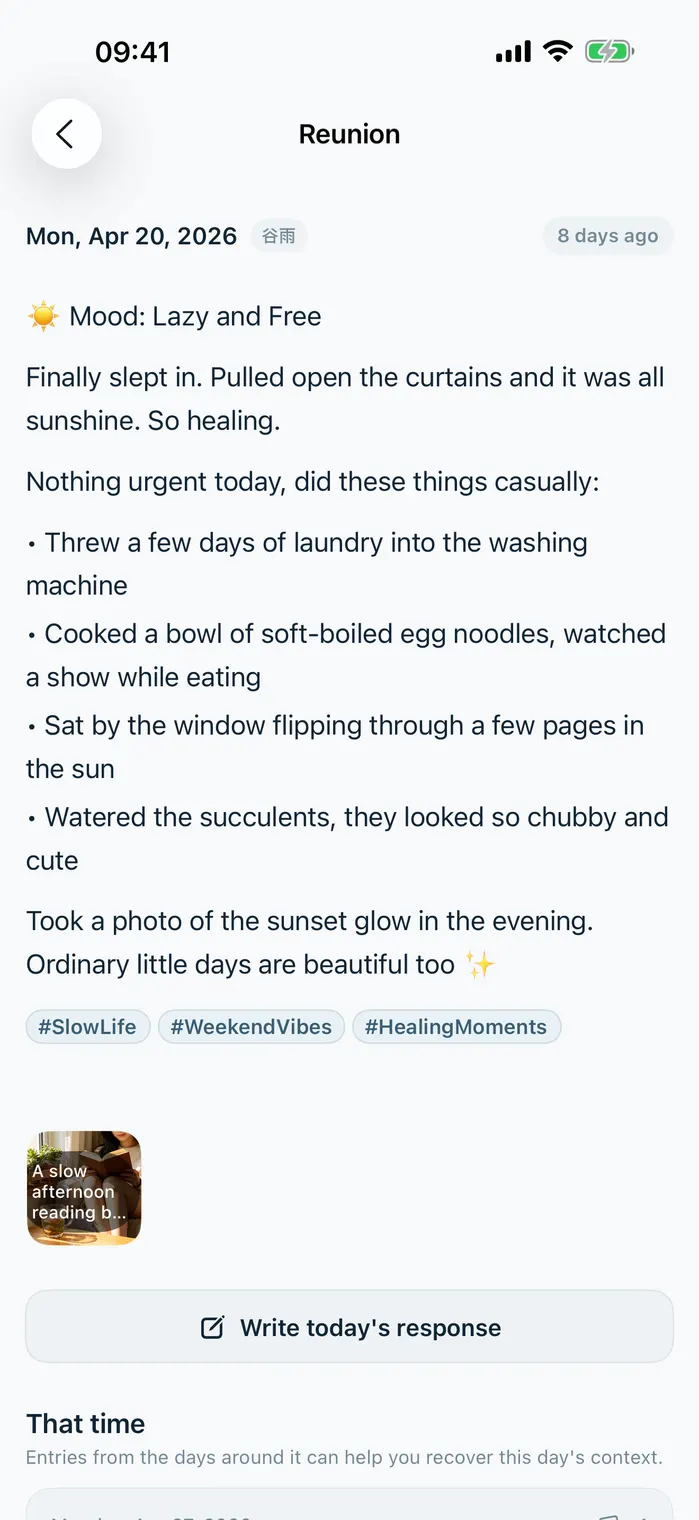Open the partially visible entry card below That time
Image resolution: width=699 pixels, height=1520 pixels.
[x=349, y=1504]
